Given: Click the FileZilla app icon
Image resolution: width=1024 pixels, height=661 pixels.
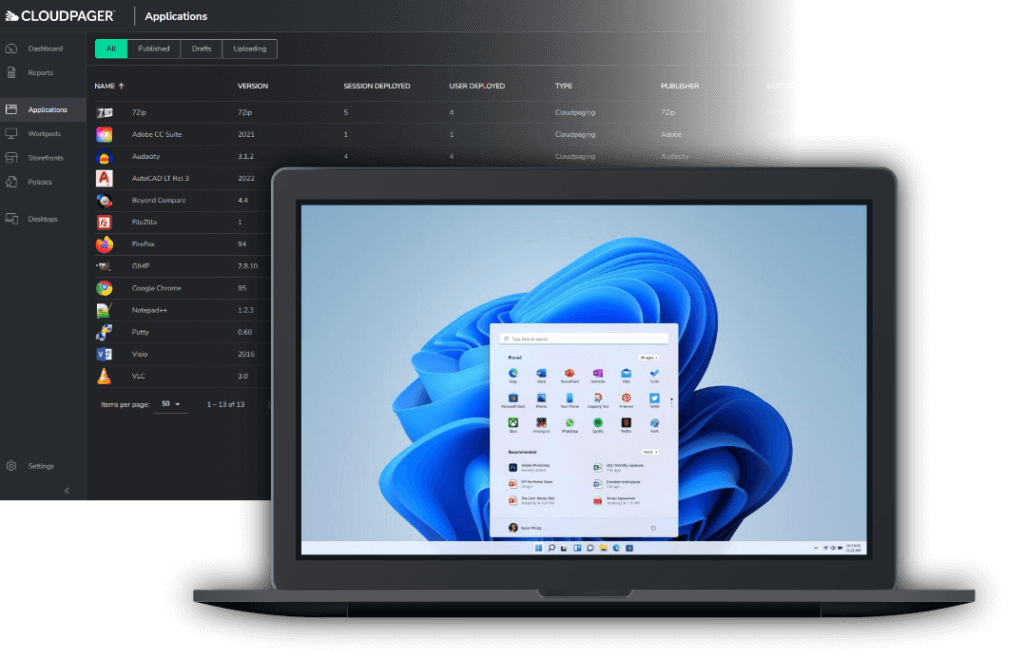Looking at the screenshot, I should pyautogui.click(x=104, y=222).
